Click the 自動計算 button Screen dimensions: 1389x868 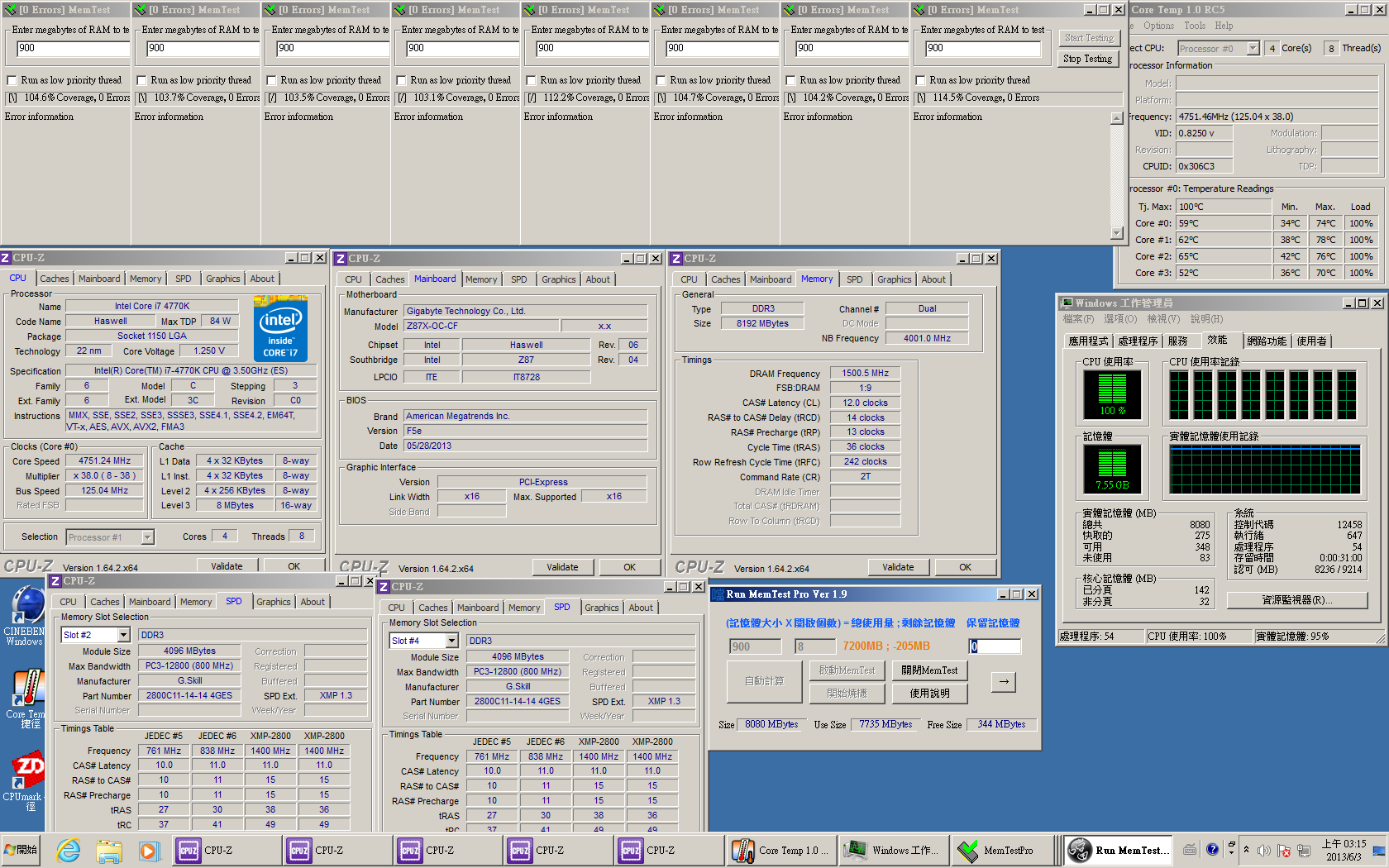point(764,682)
